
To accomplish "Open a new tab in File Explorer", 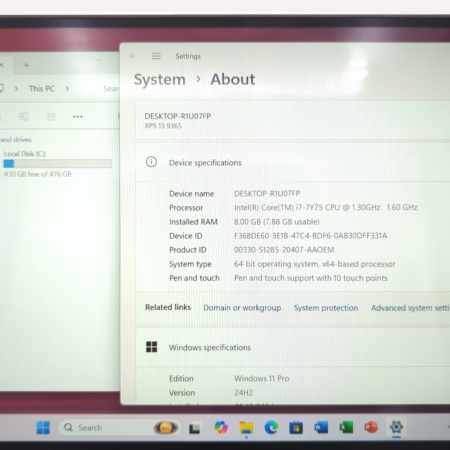I will (x=27, y=65).
